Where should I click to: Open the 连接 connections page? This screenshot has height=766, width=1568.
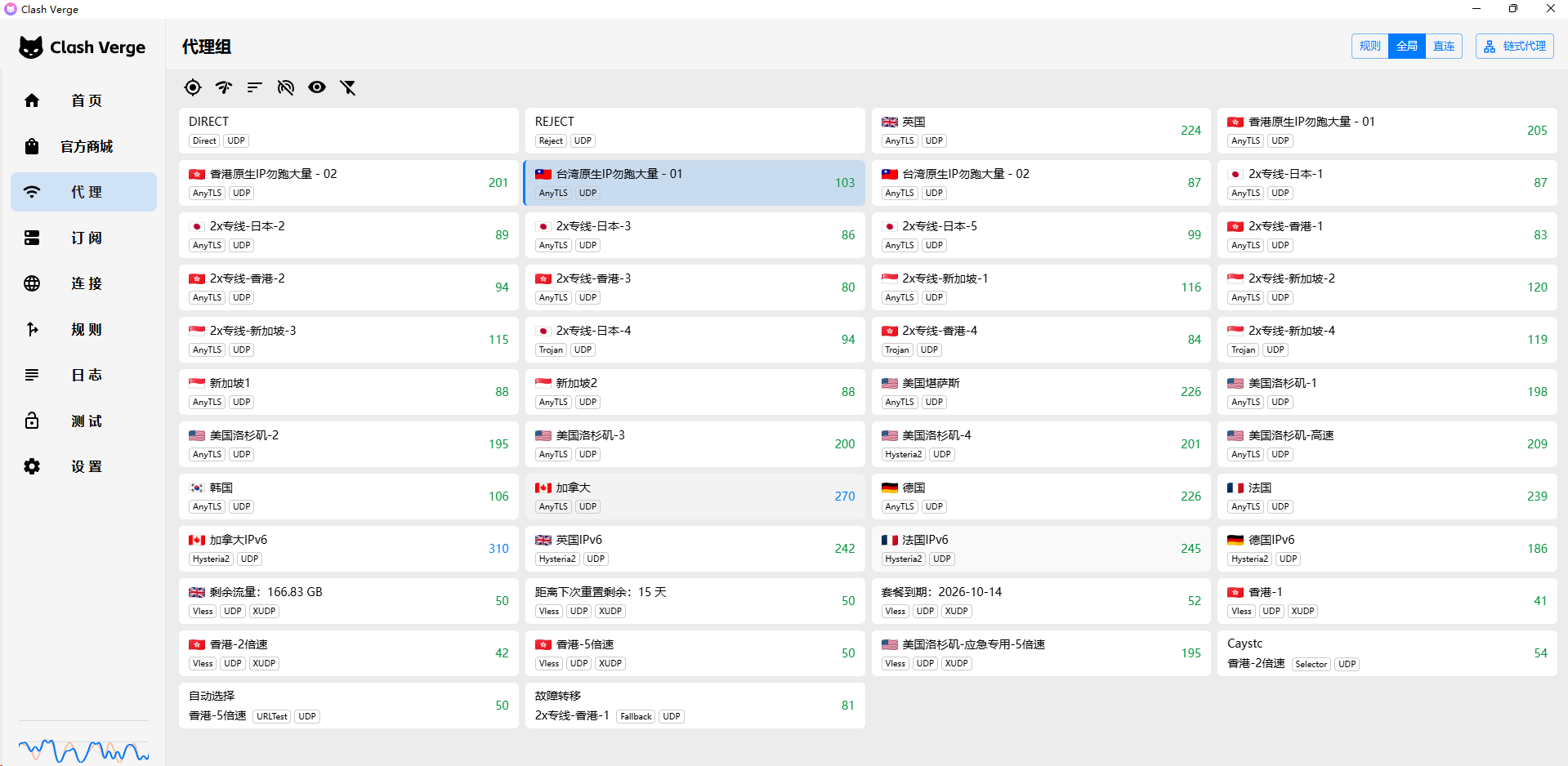[83, 283]
